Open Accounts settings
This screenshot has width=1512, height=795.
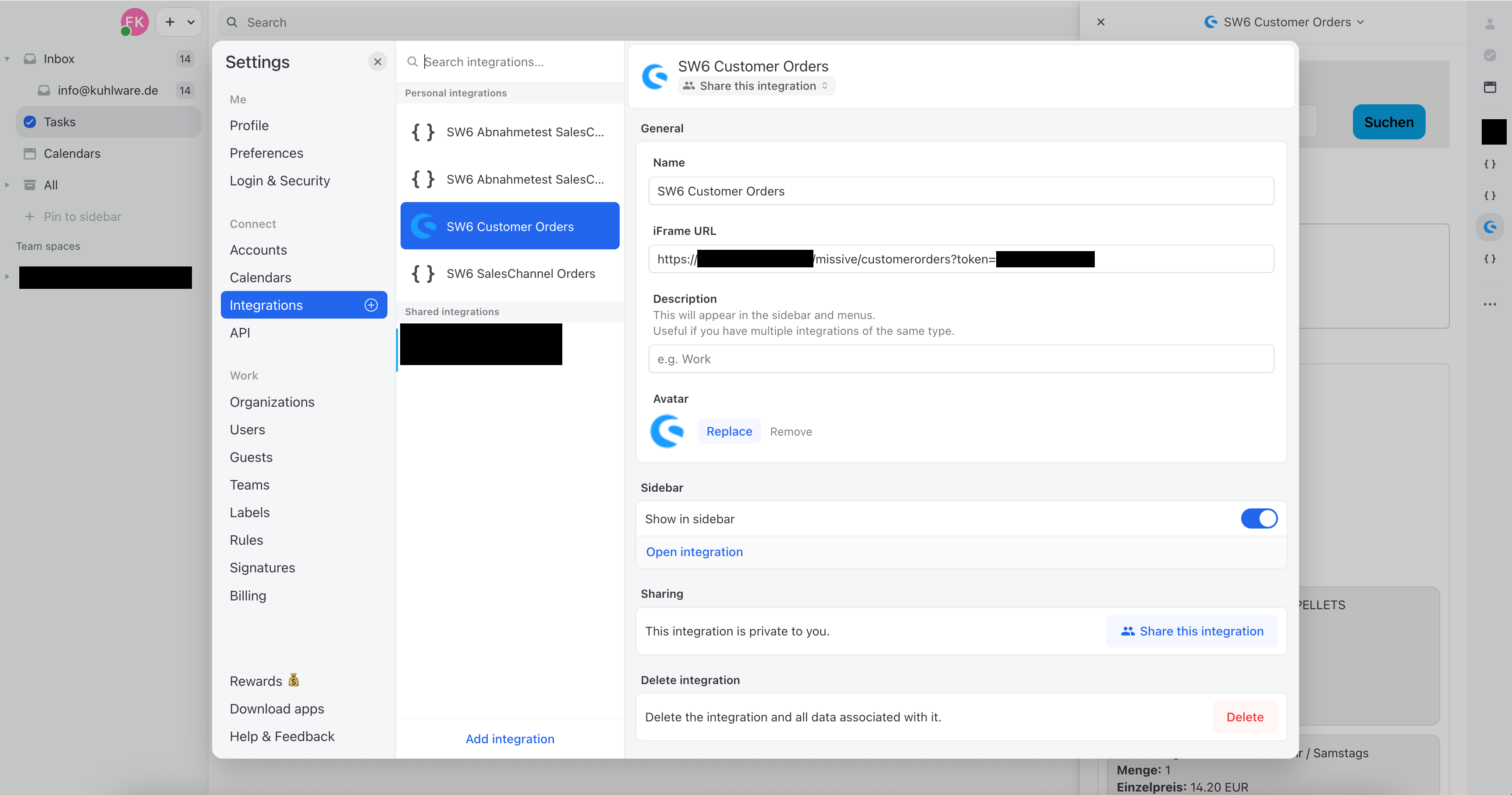[258, 250]
